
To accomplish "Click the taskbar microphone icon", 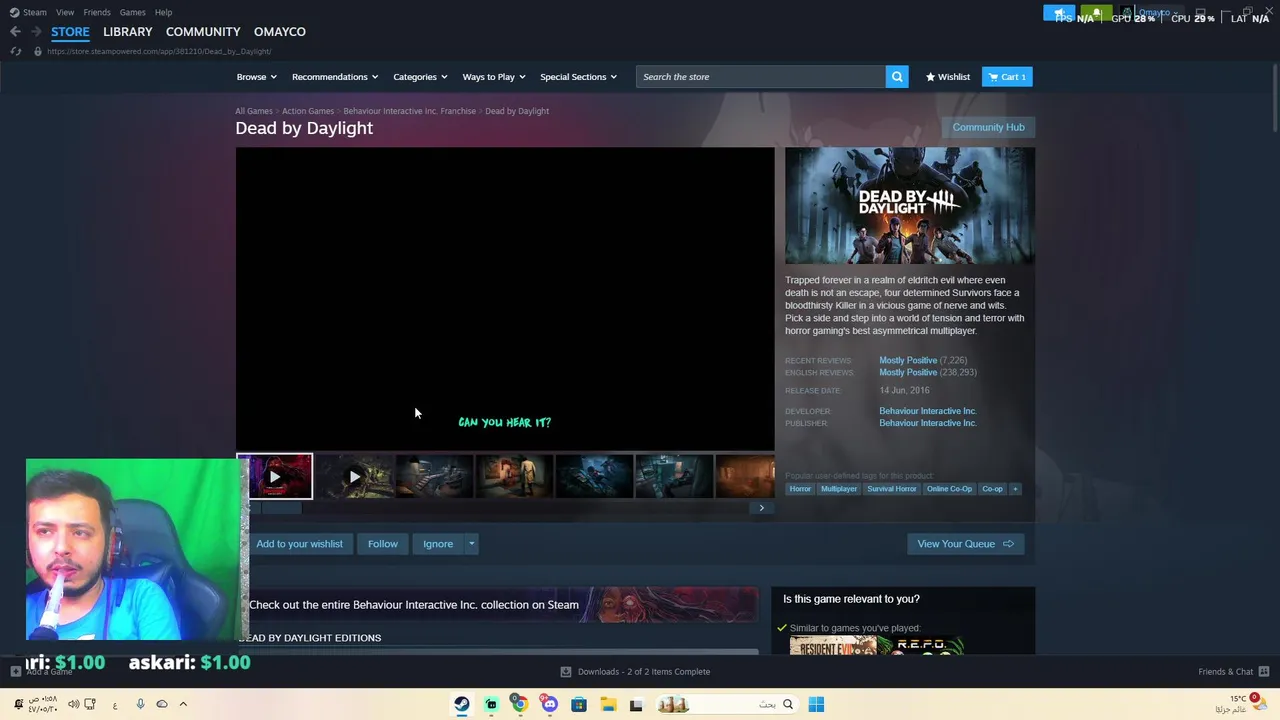I will (140, 704).
